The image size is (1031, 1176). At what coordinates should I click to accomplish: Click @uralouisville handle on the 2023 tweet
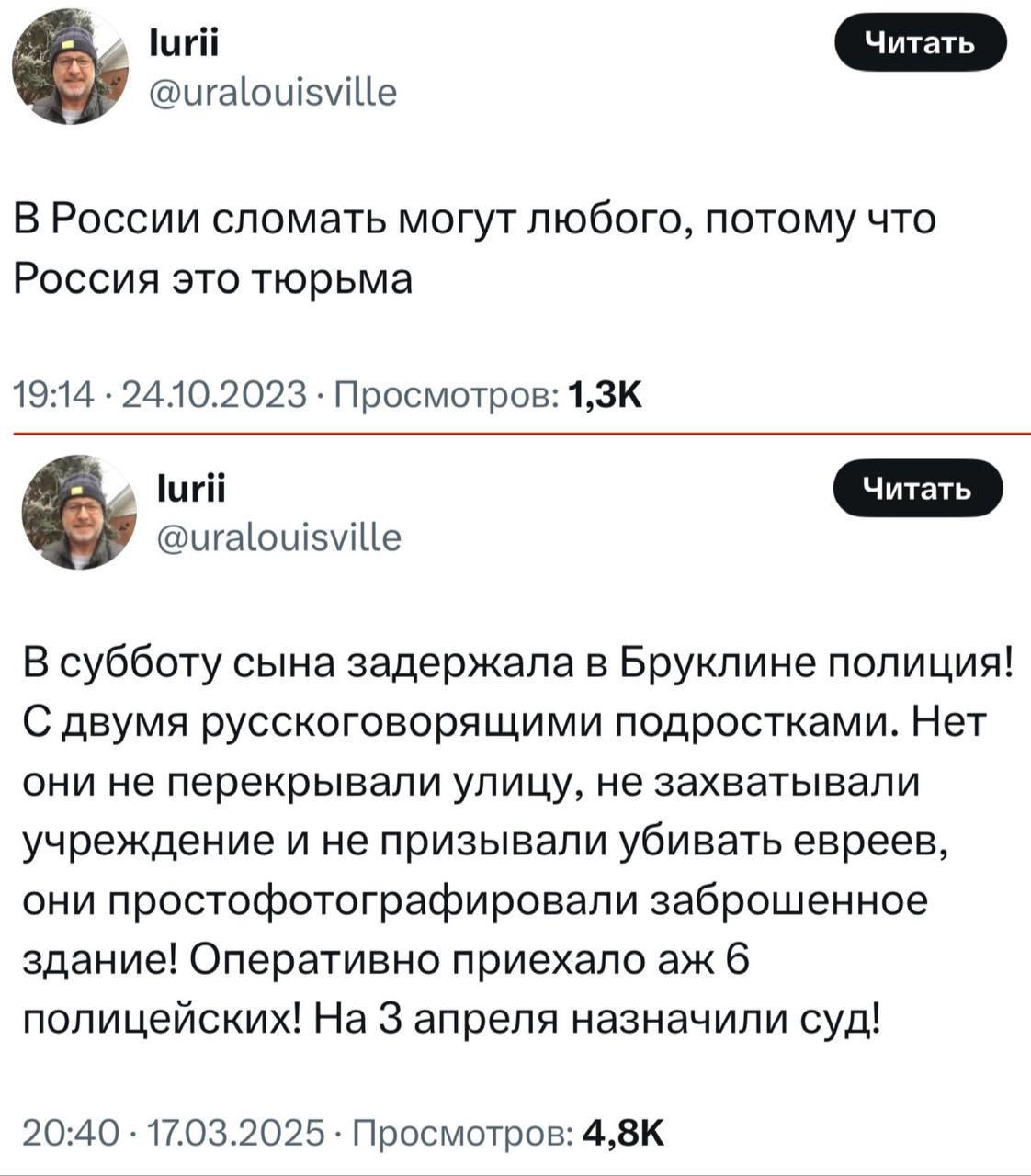273,92
